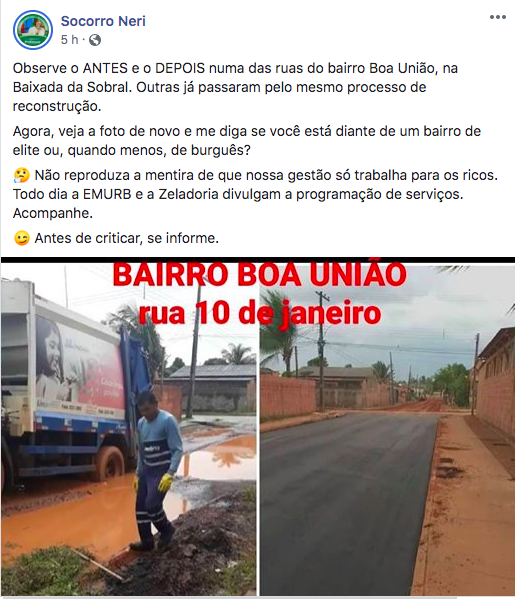
Task: Click the paragraph starting with Agora, veja
Action: point(247,141)
